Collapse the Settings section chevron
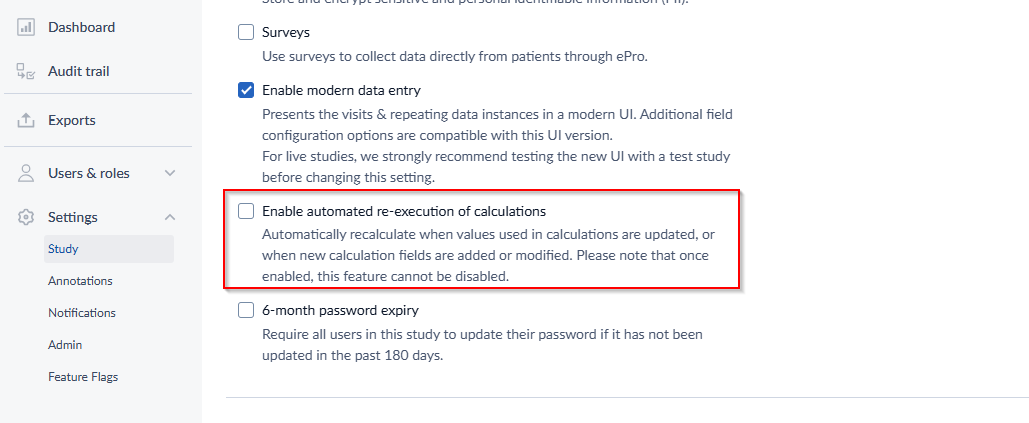Image resolution: width=1029 pixels, height=423 pixels. (x=170, y=217)
